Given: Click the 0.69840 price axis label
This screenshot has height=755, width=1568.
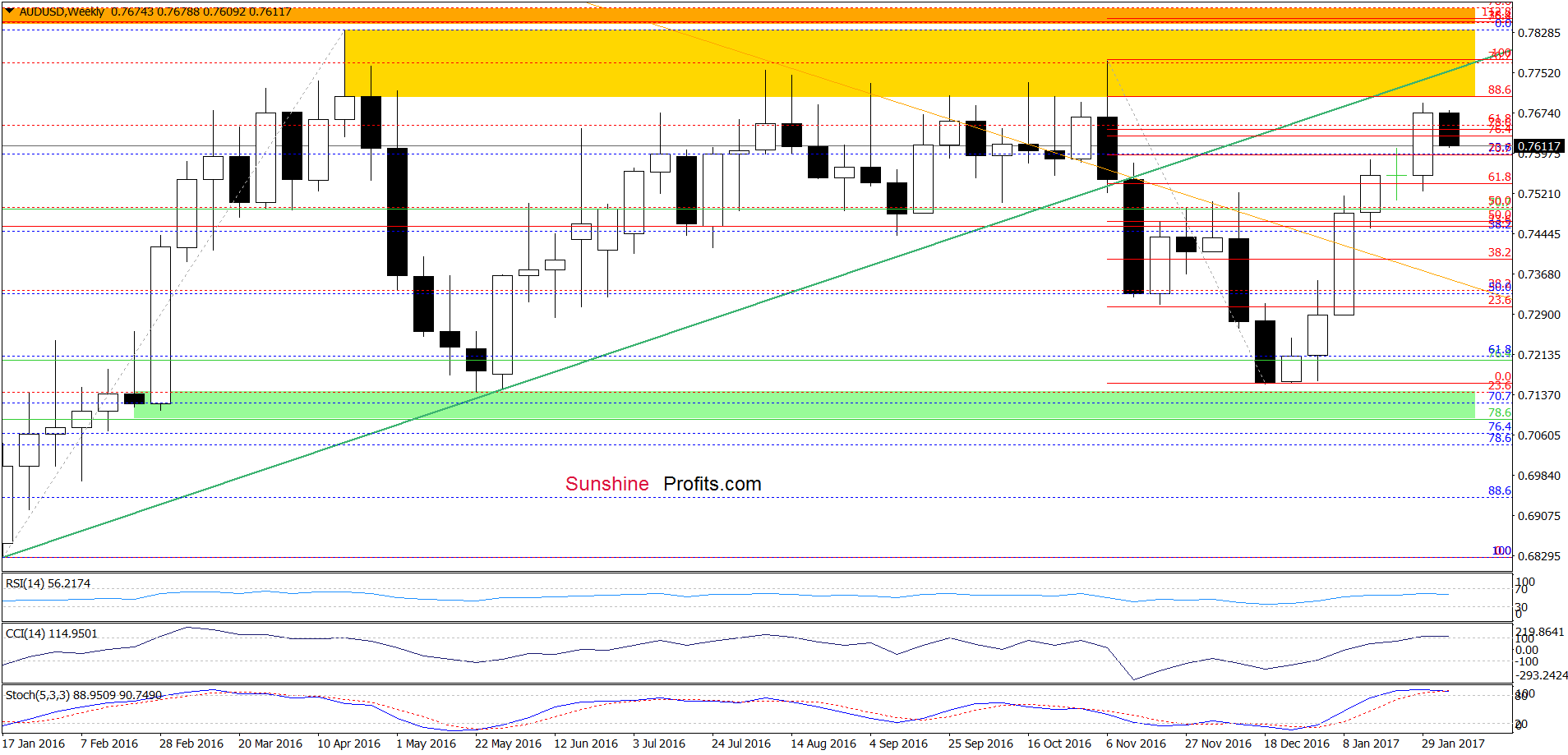Looking at the screenshot, I should pos(1538,476).
